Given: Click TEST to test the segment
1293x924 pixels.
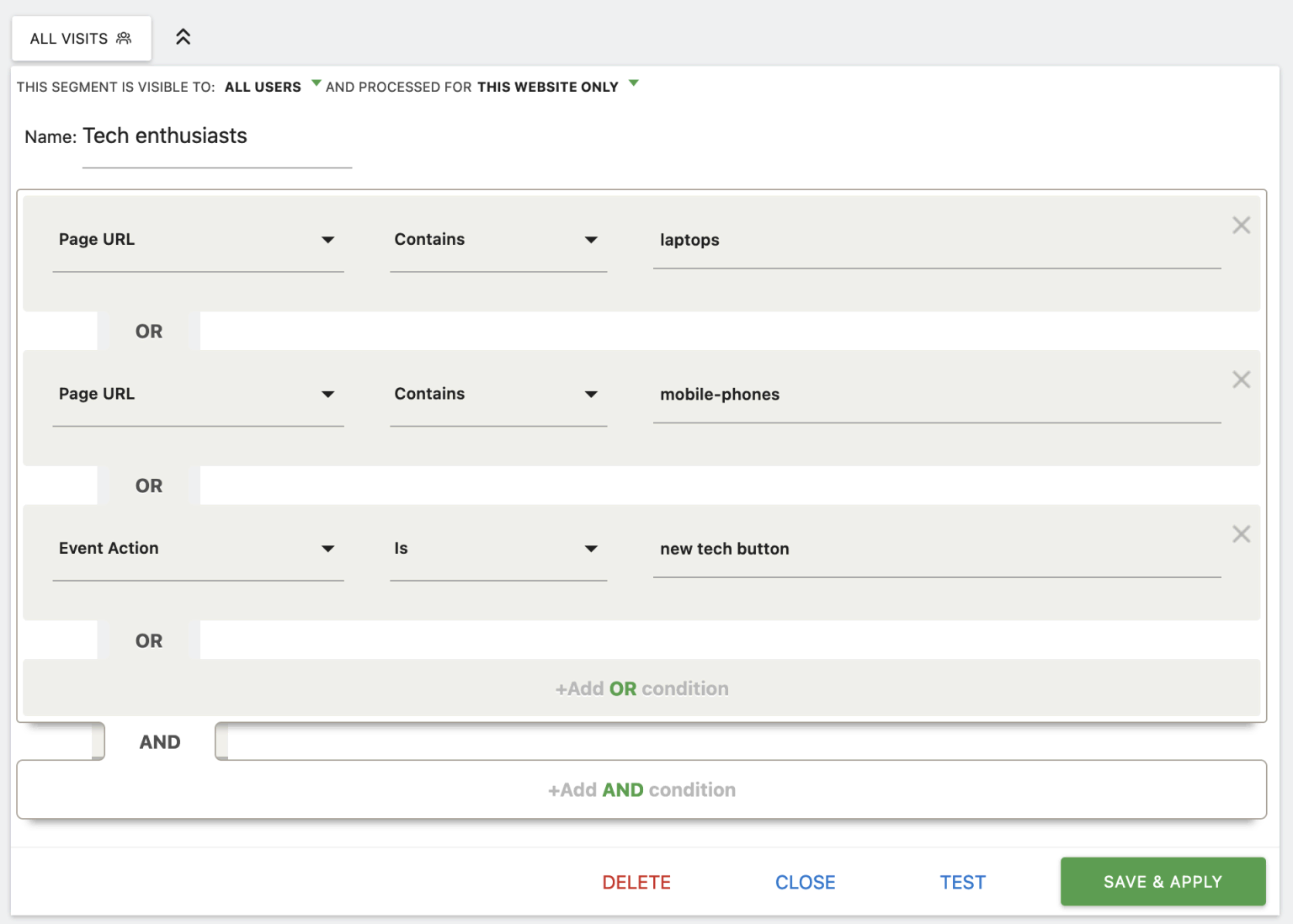Looking at the screenshot, I should click(x=963, y=881).
